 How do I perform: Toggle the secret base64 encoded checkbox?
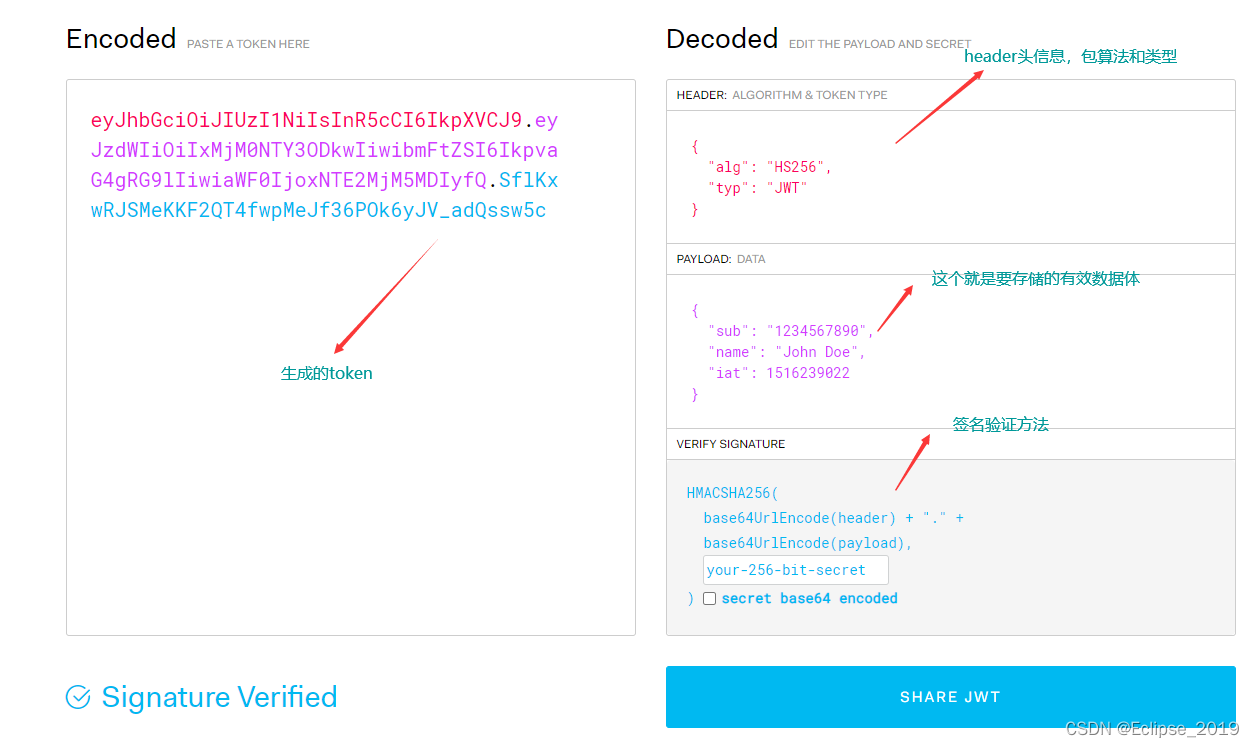[x=709, y=599]
